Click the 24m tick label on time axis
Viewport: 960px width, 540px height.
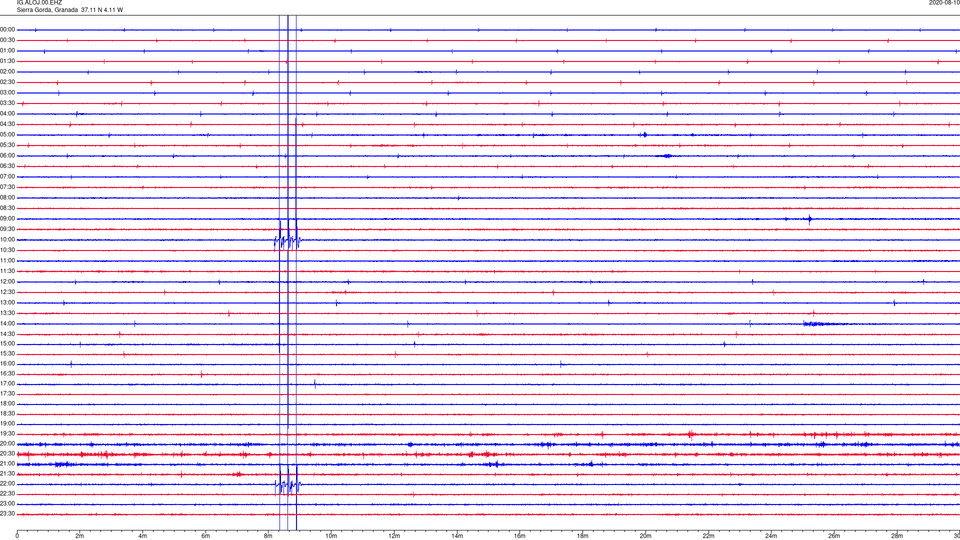[771, 536]
